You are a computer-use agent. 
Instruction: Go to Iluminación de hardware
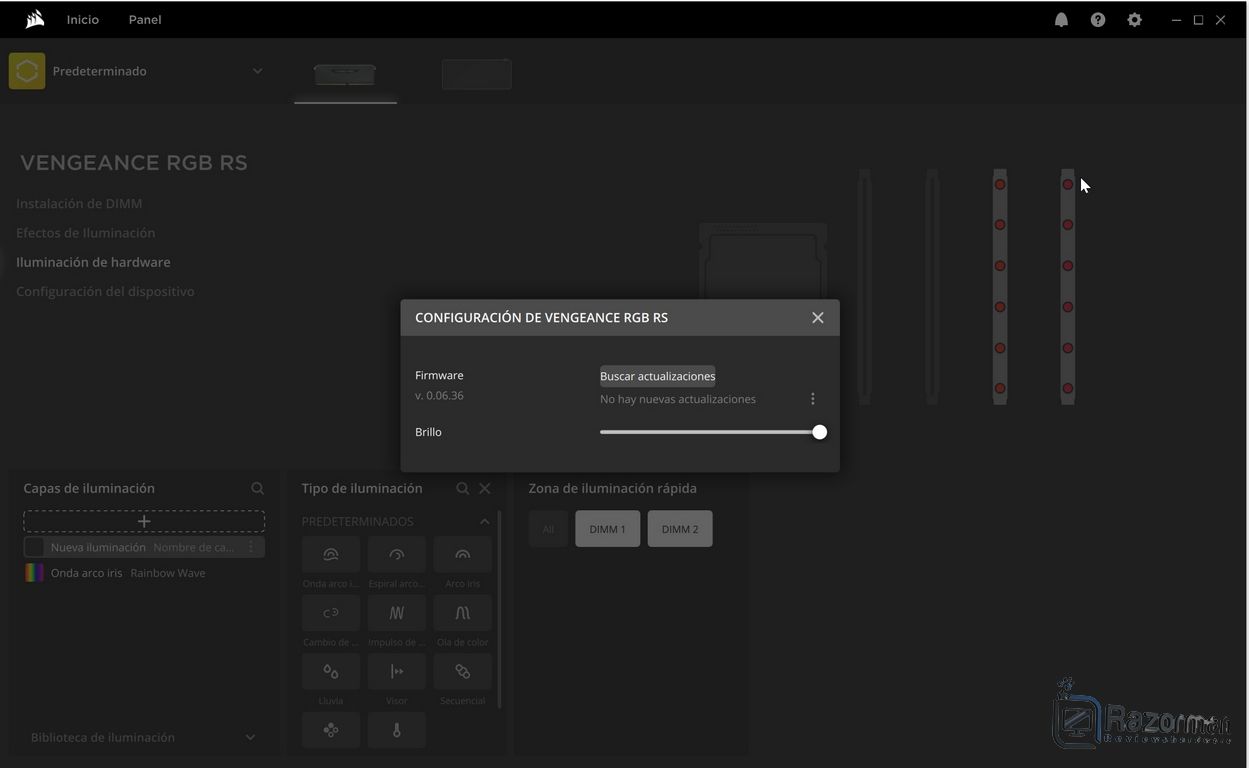93,262
